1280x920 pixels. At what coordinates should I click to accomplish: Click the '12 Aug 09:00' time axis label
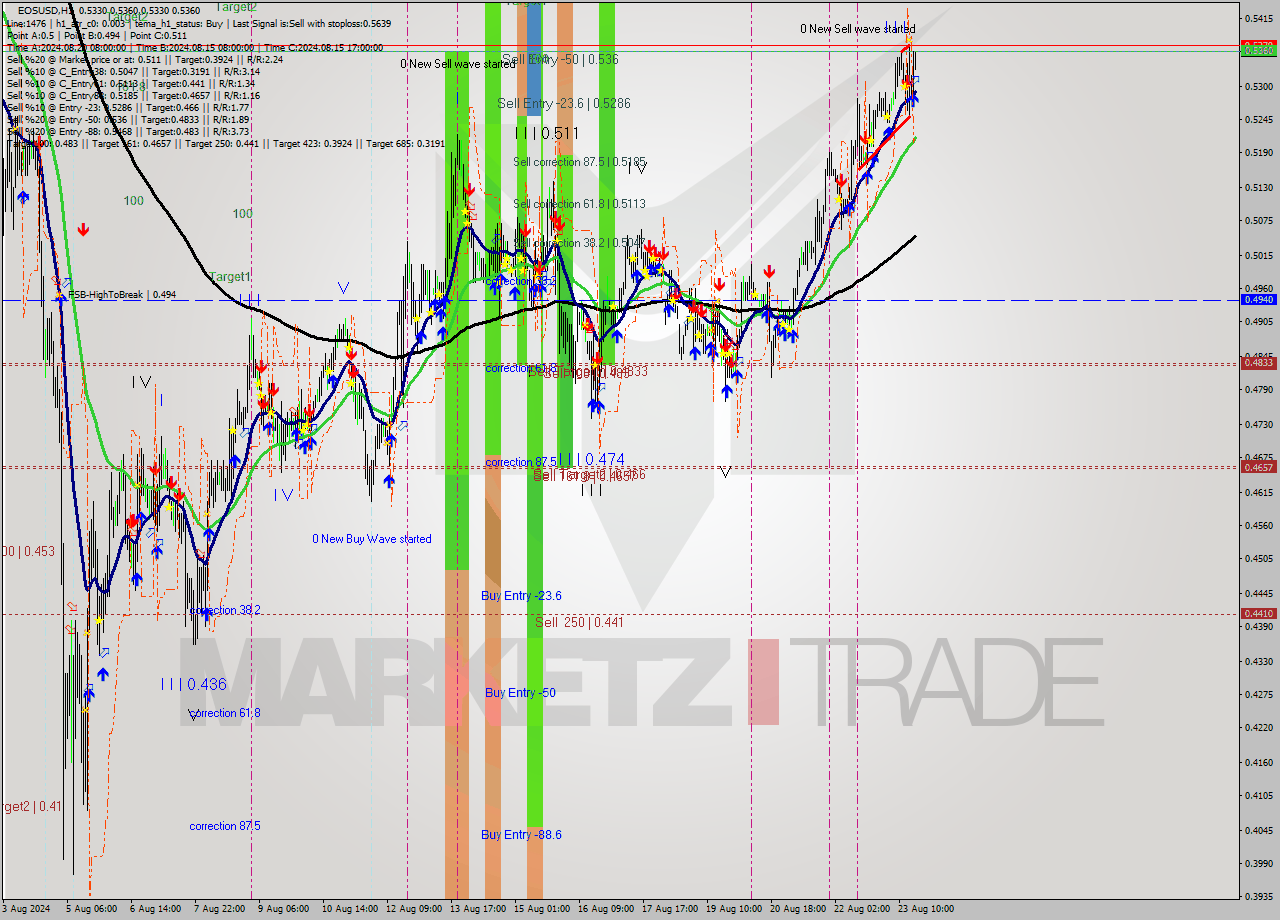[415, 909]
